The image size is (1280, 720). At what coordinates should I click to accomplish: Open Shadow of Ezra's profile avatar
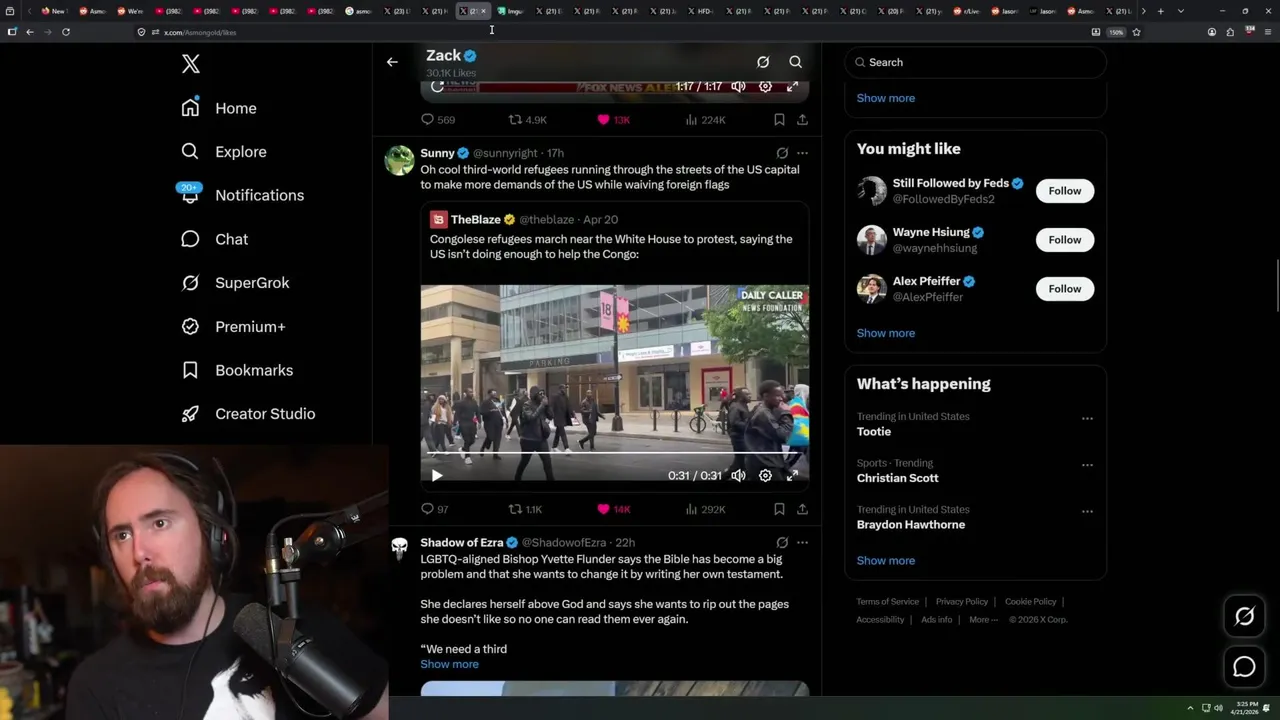coord(400,549)
